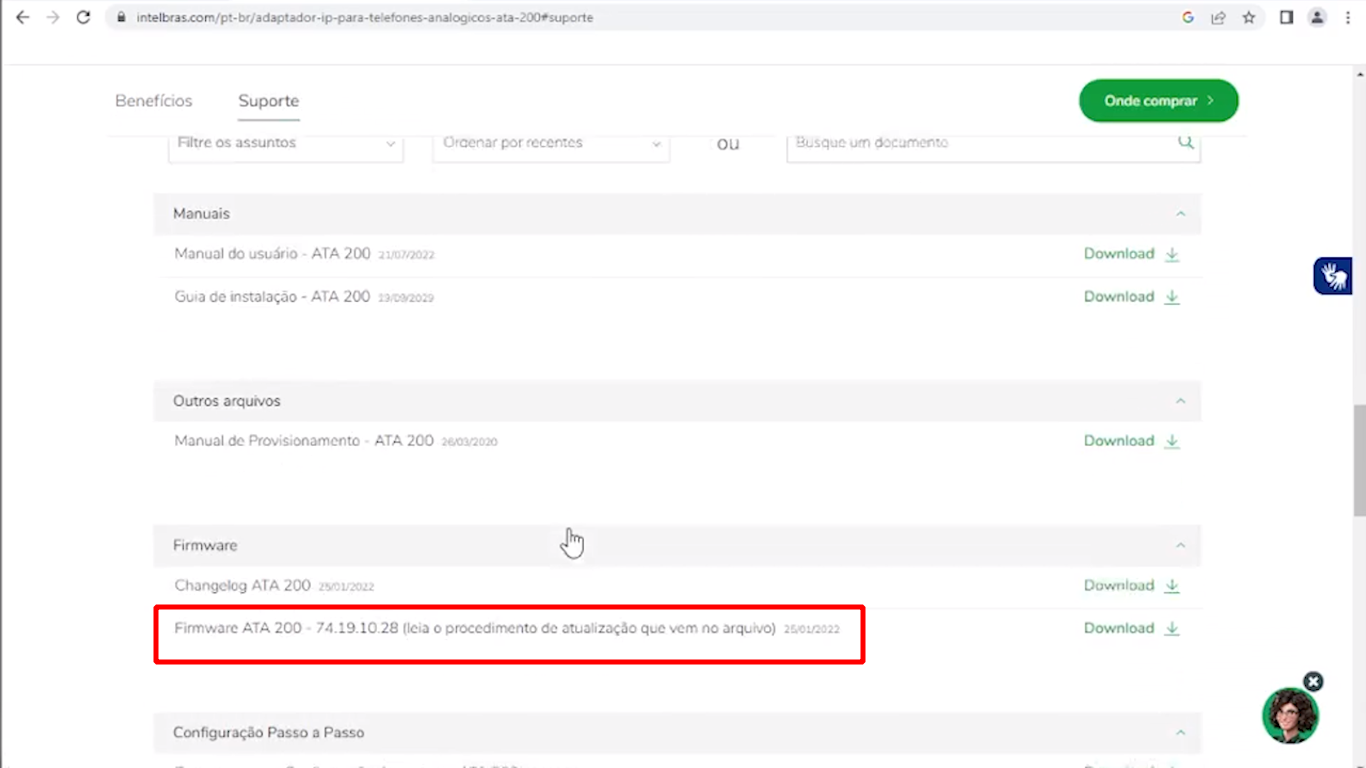Click Download link for Firmware ATA 200 74.19.10.28
1366x768 pixels.
[x=1119, y=629]
